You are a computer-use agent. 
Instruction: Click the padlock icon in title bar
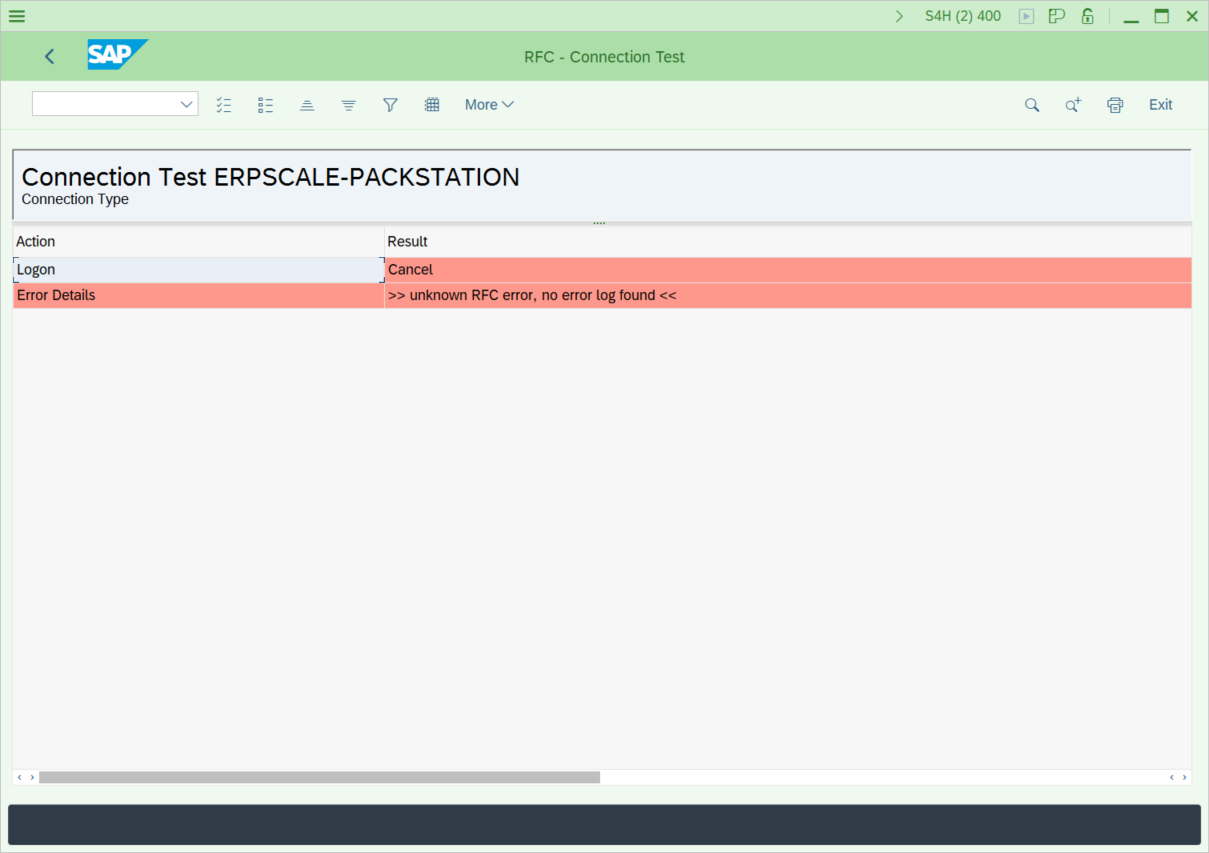[1087, 16]
